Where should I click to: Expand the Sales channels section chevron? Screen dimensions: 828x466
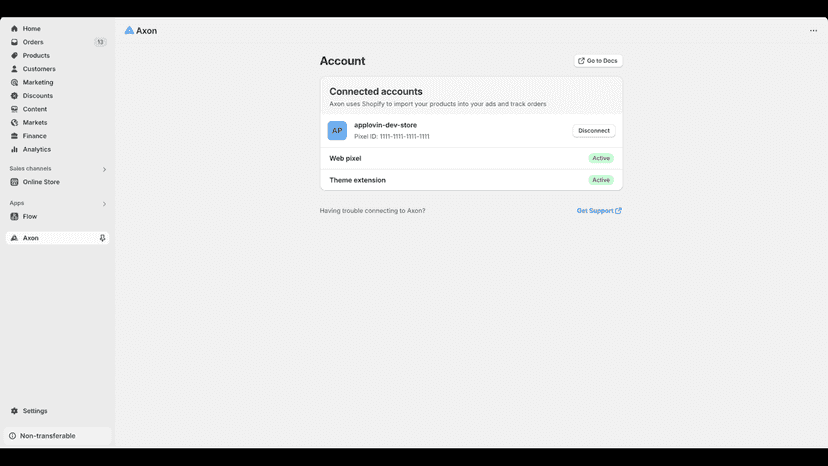coord(104,170)
